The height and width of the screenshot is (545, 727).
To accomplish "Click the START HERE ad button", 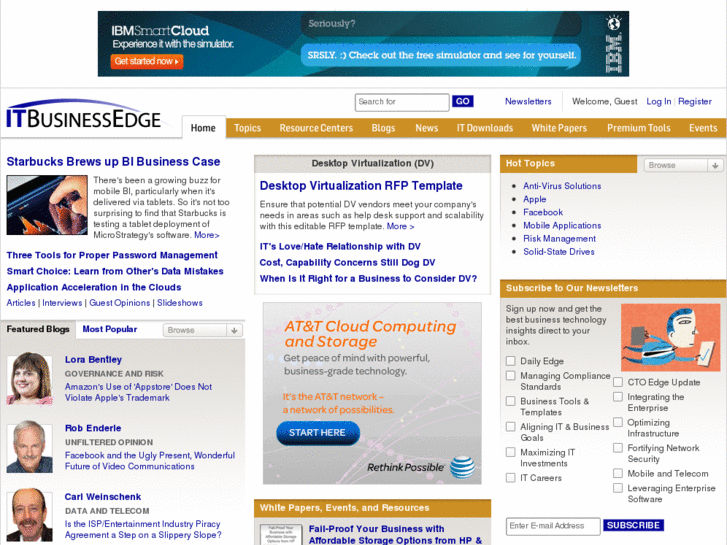I will pos(318,433).
